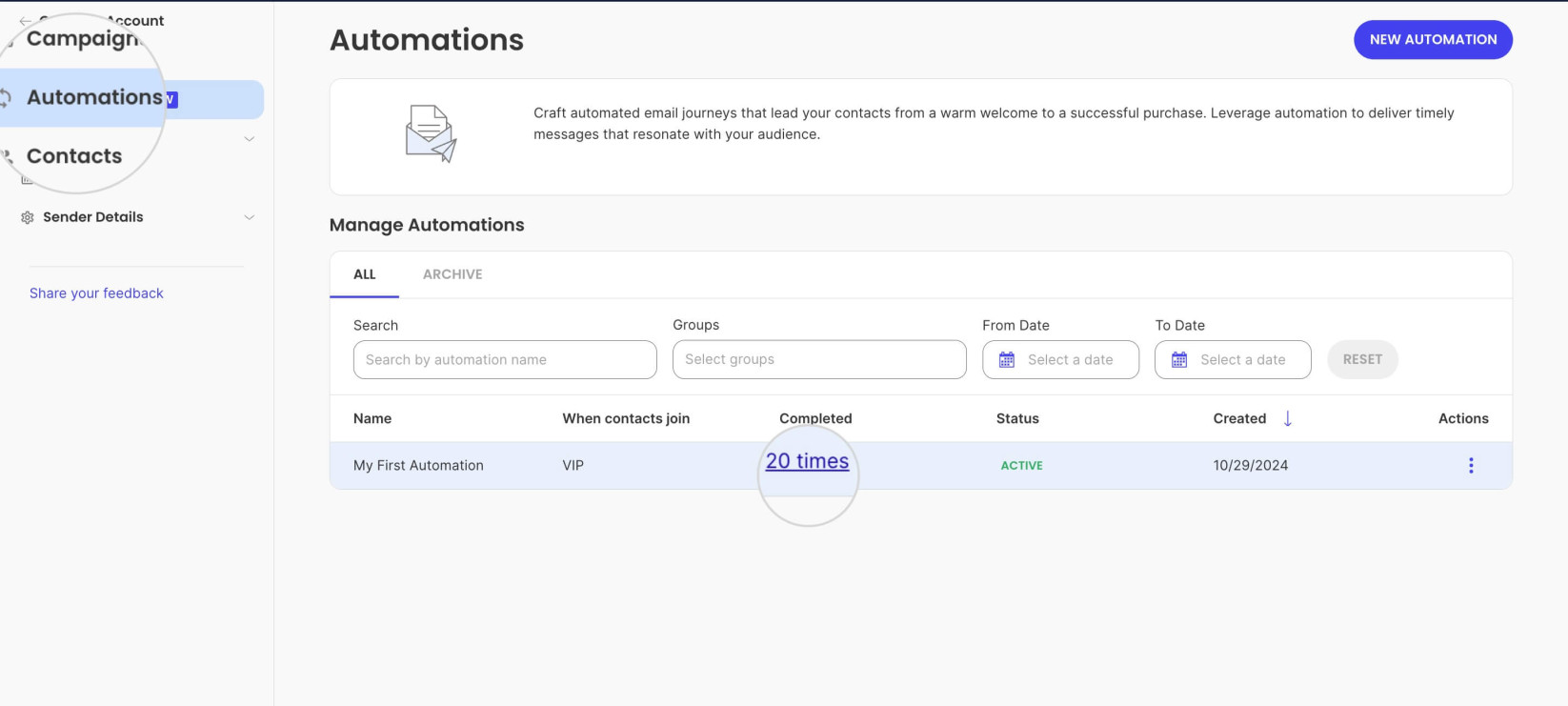Click the Name column header
1568x706 pixels.
click(372, 418)
